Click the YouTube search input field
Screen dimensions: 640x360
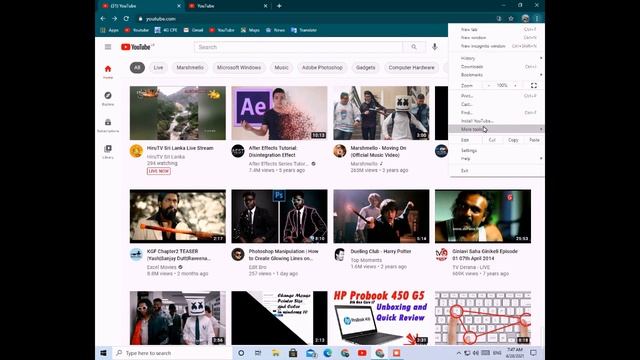pos(298,47)
